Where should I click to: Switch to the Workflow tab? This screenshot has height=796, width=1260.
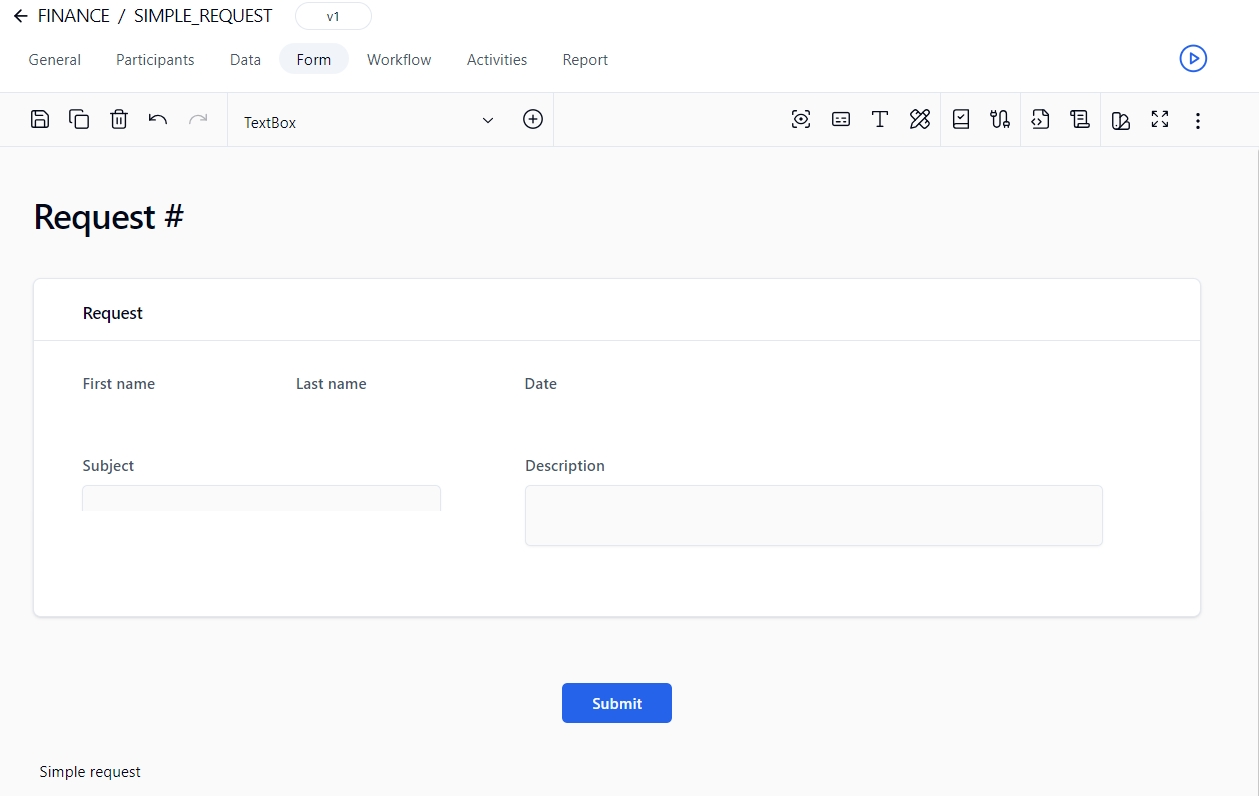[399, 60]
